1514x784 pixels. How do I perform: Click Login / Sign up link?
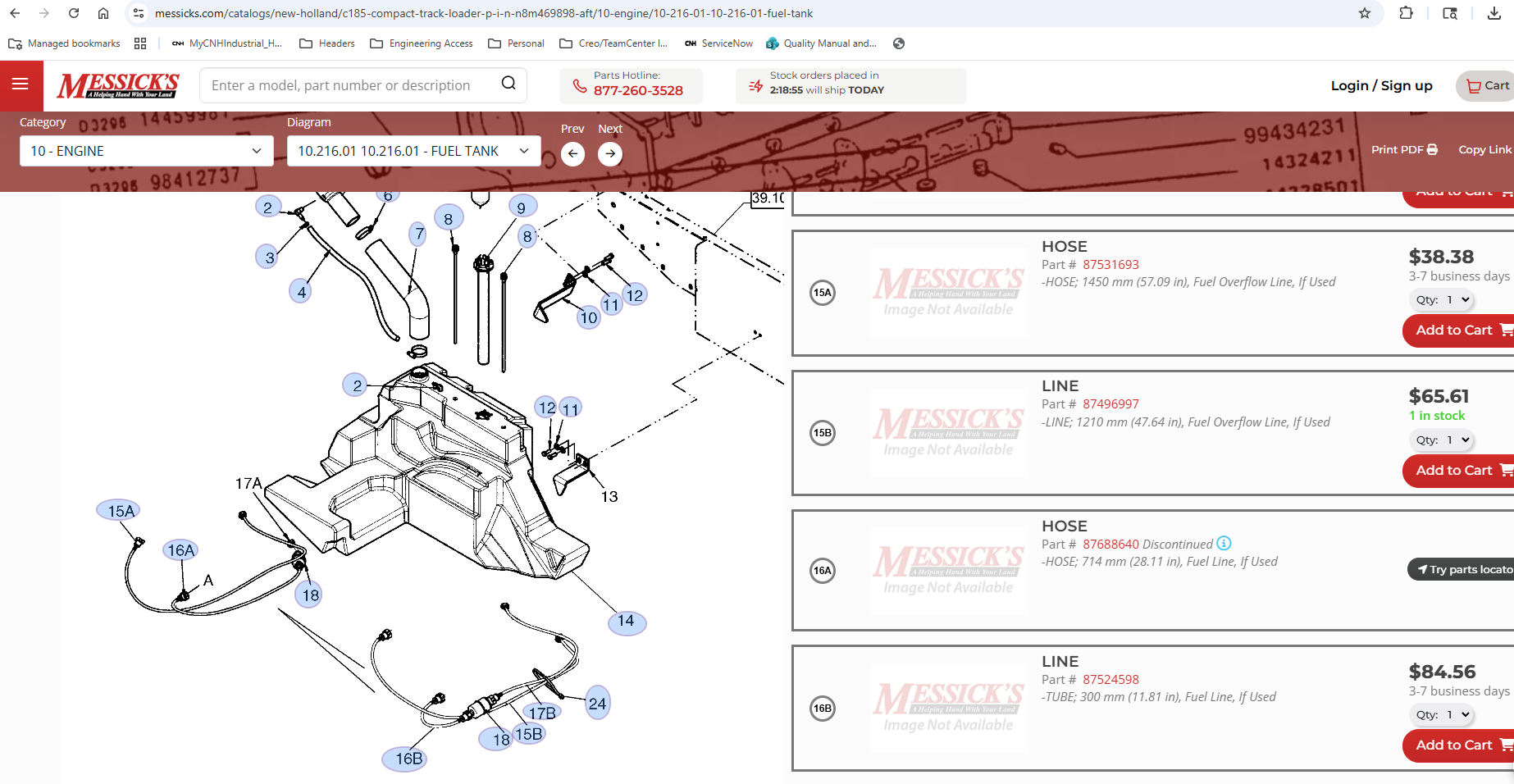[x=1381, y=85]
